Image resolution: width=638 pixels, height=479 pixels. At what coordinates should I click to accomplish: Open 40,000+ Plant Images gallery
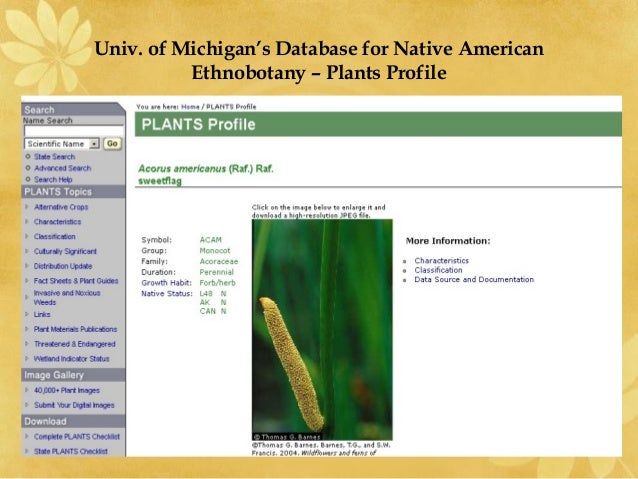67,390
